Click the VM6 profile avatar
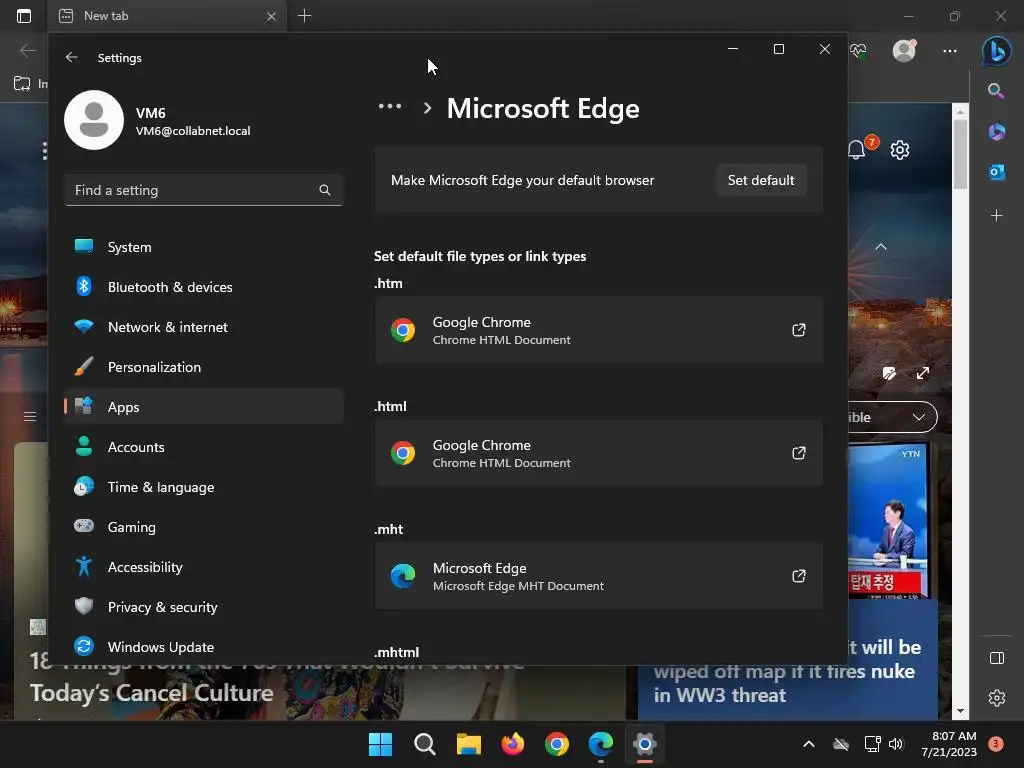This screenshot has height=768, width=1024. coord(94,120)
